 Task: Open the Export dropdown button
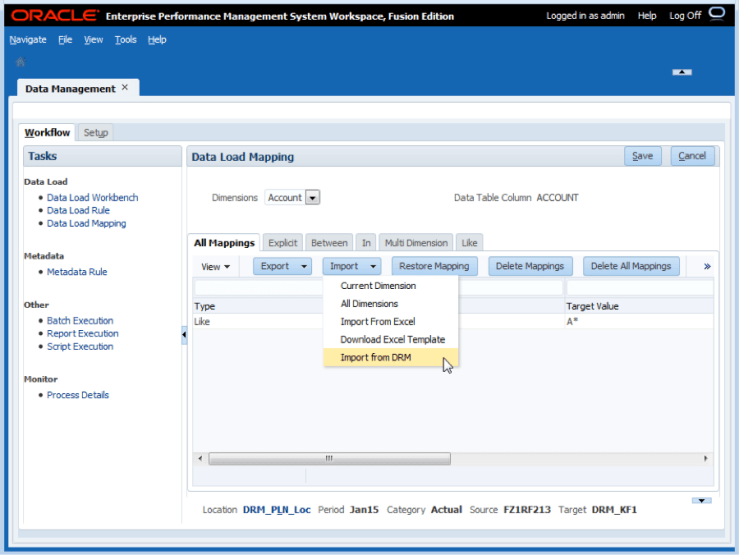[281, 266]
